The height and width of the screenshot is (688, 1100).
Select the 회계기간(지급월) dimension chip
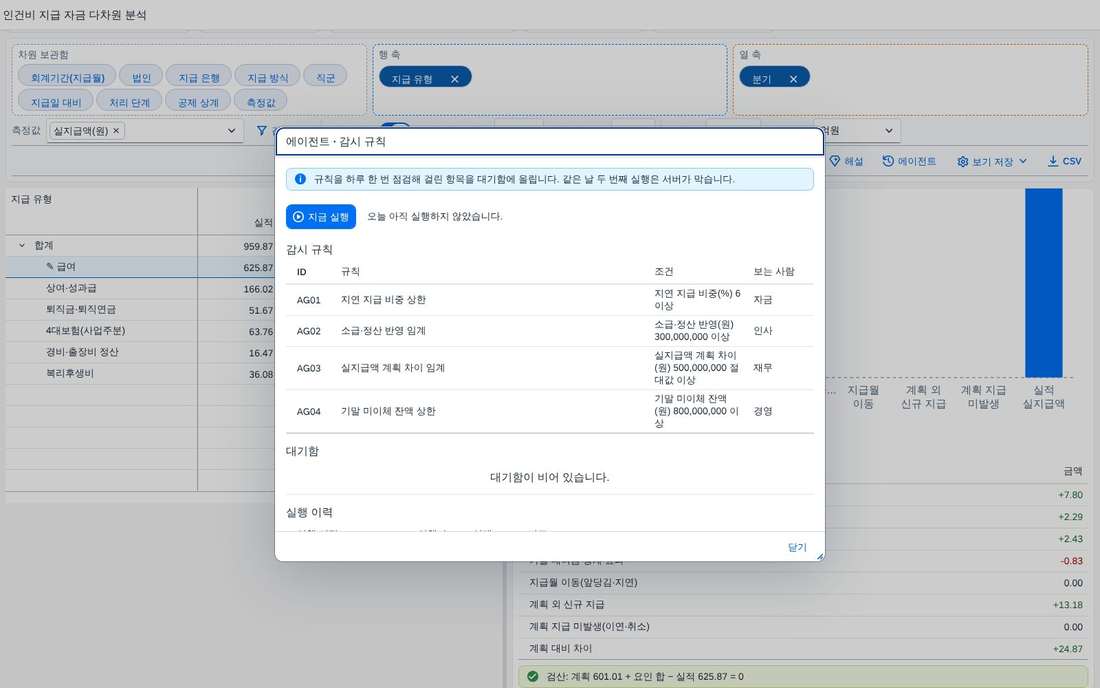tap(67, 77)
